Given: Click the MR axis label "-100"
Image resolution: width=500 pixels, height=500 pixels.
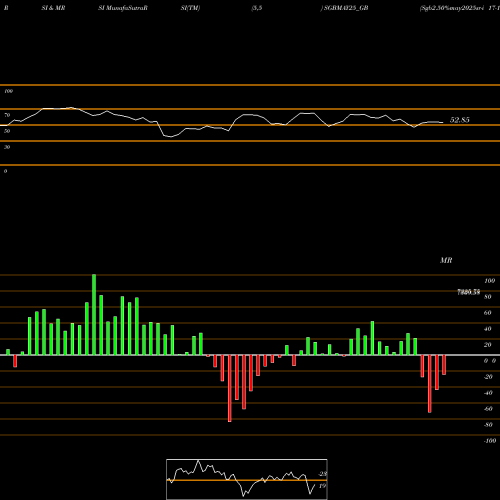Looking at the screenshot, I should pos(490,441).
